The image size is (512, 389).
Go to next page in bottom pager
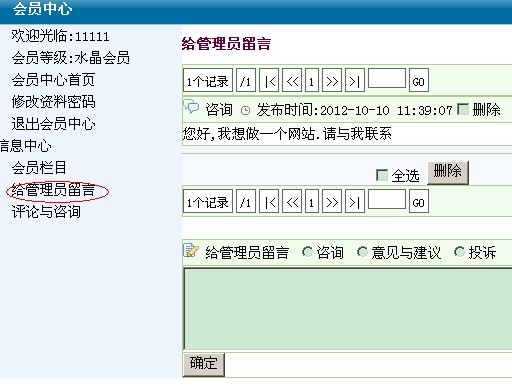coord(332,201)
